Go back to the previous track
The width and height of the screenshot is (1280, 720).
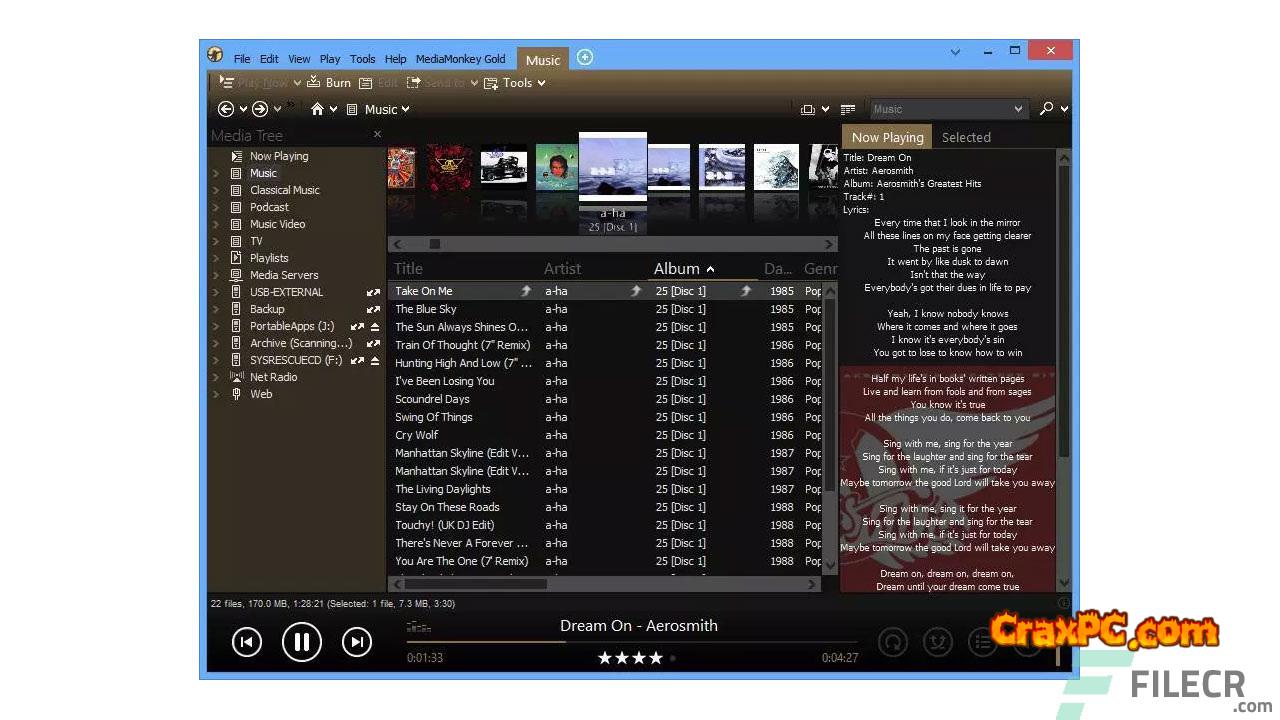247,642
